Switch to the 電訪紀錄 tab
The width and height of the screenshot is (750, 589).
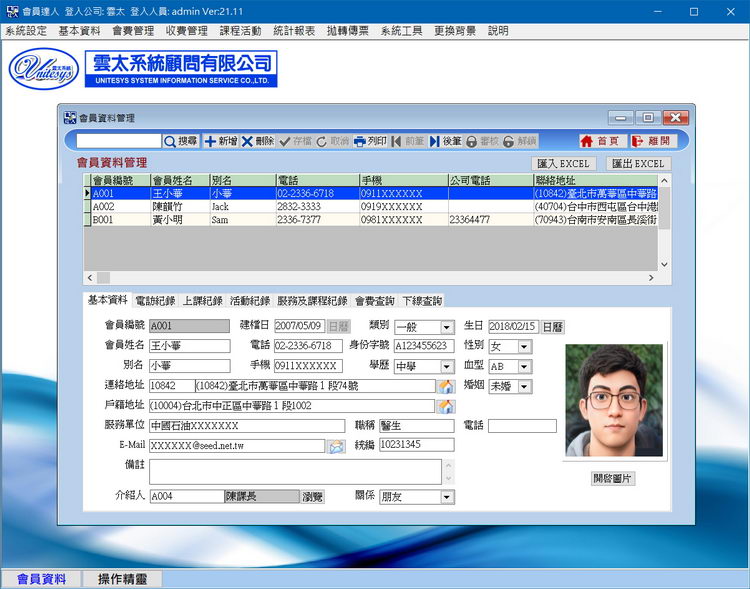click(154, 300)
